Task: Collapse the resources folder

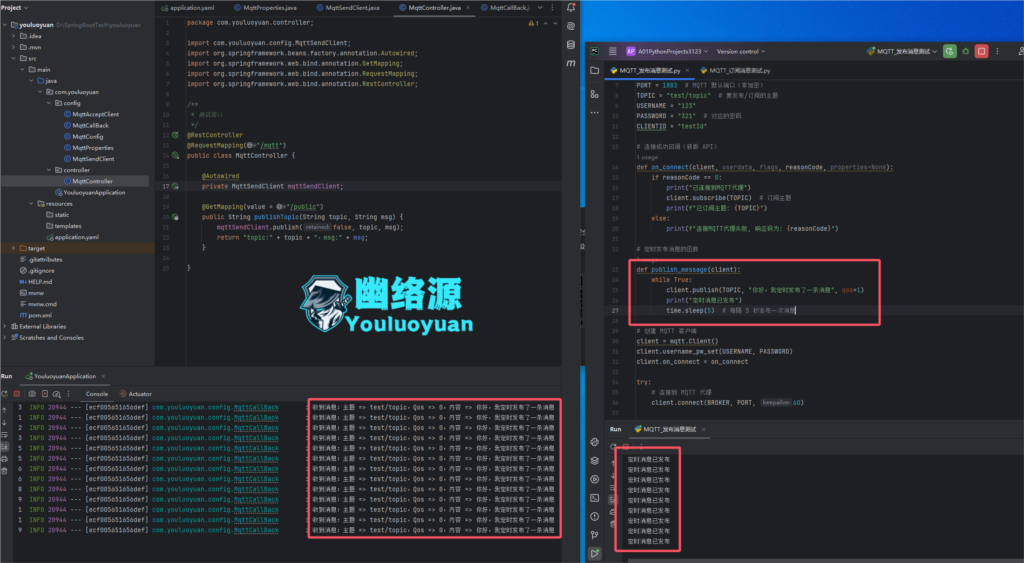Action: pos(31,203)
